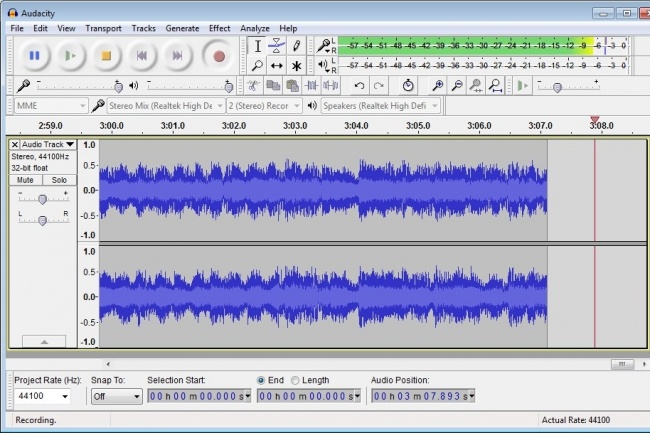Open the Snap To Off dropdown
The height and width of the screenshot is (433, 650).
[117, 396]
